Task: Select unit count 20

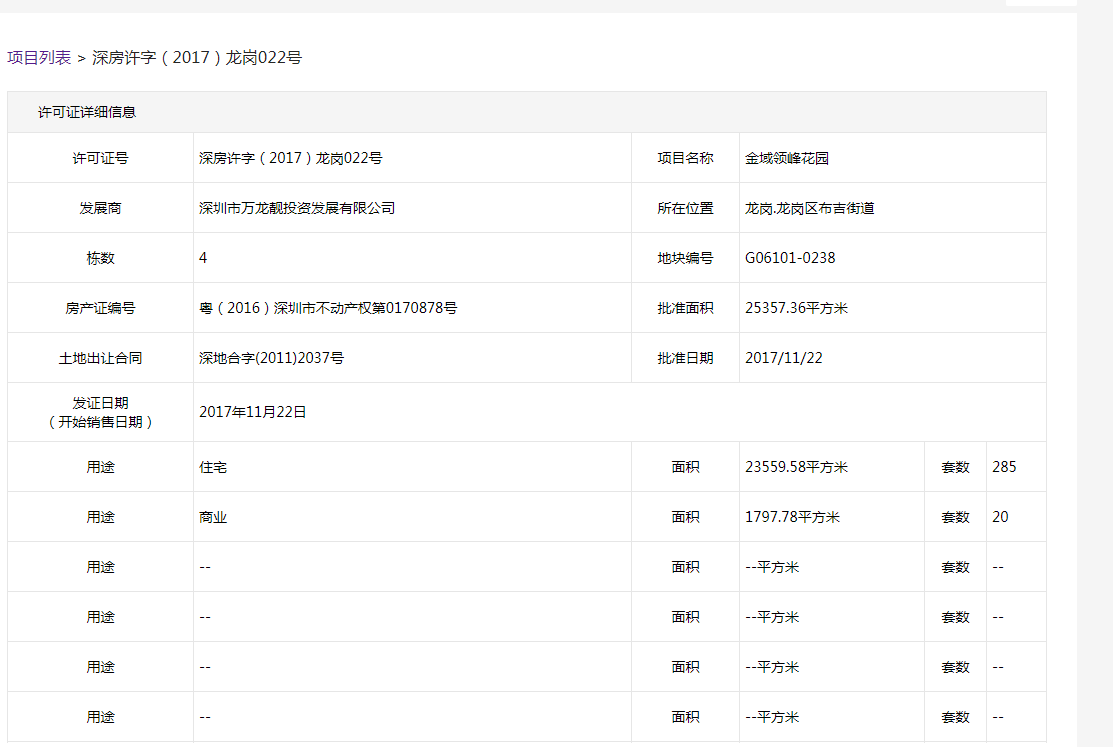Action: [x=1000, y=517]
